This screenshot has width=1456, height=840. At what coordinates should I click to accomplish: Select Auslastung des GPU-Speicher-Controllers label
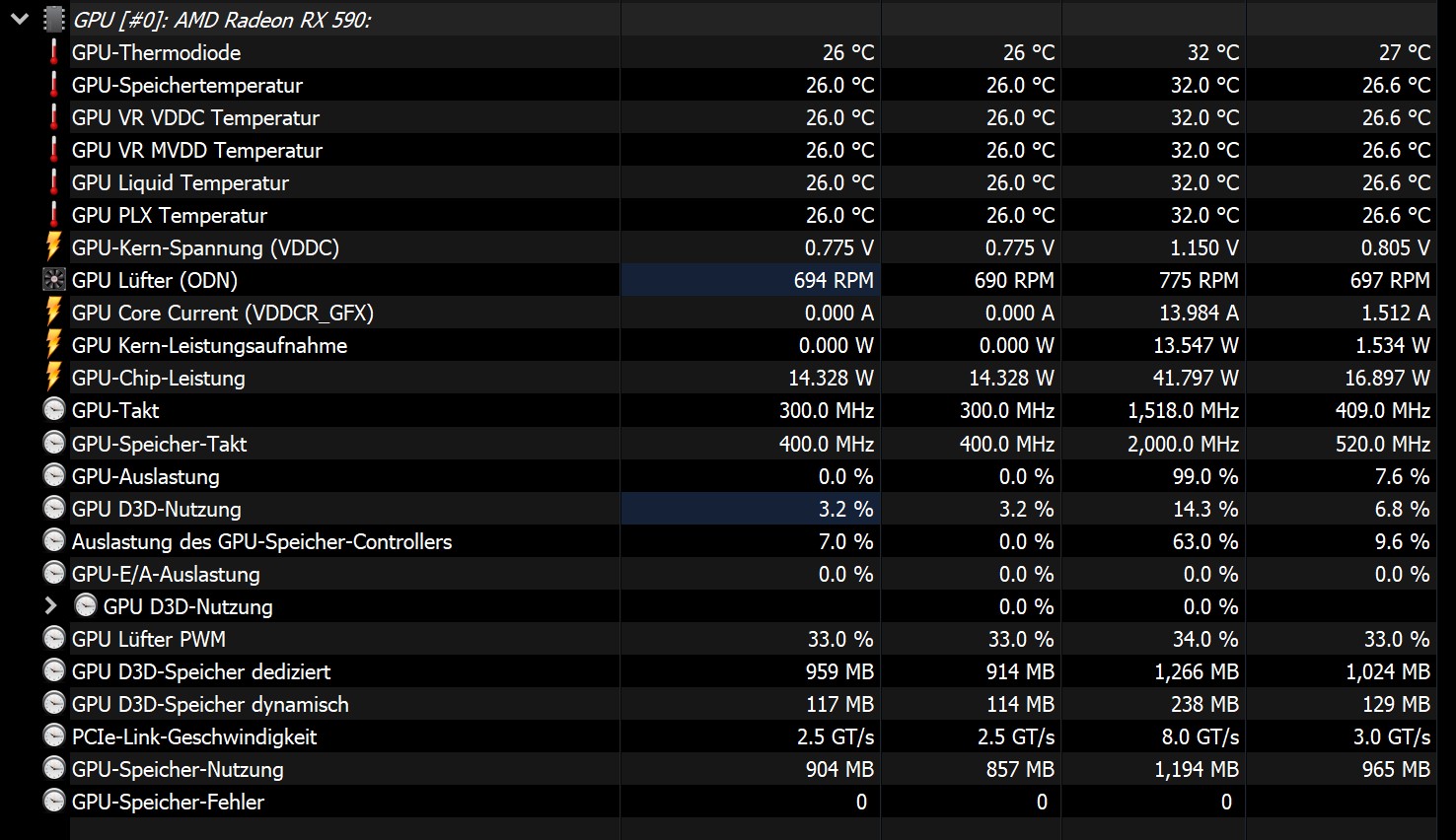261,541
